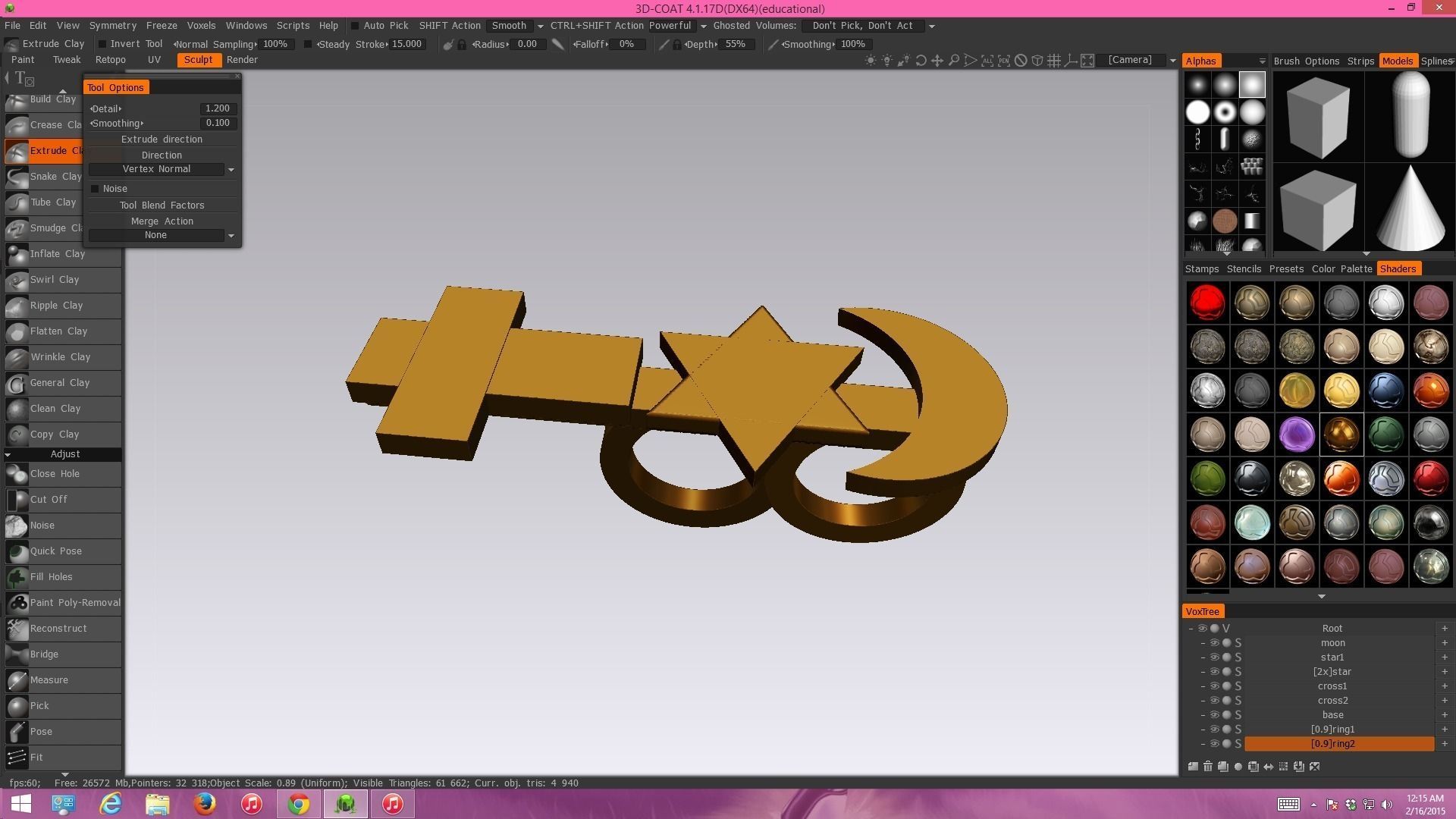This screenshot has width=1456, height=819.
Task: Select the cone primitive model thumbnail
Action: tap(1410, 209)
